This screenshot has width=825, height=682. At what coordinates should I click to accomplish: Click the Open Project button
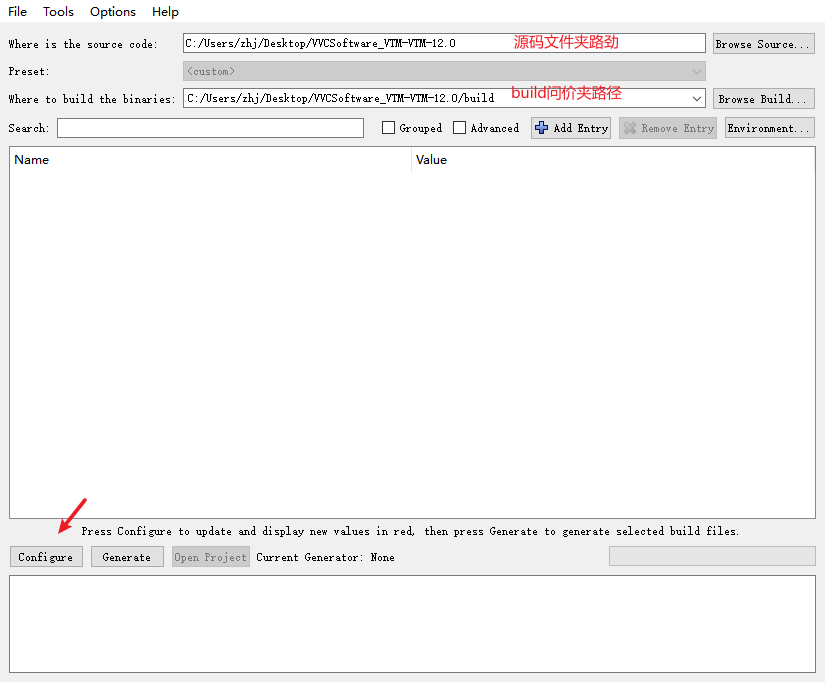210,557
